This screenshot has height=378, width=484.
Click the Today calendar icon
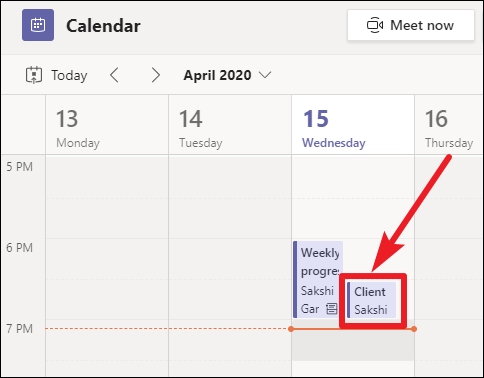pos(34,75)
